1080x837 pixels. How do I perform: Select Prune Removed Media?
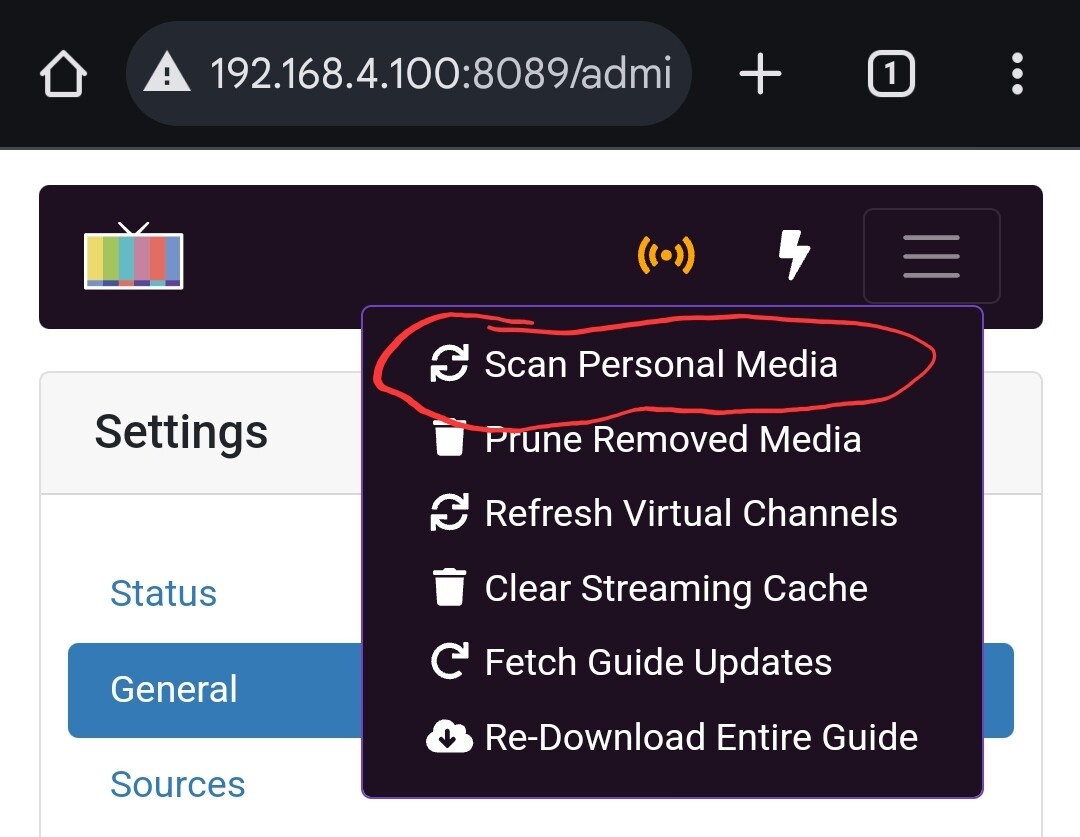[672, 439]
